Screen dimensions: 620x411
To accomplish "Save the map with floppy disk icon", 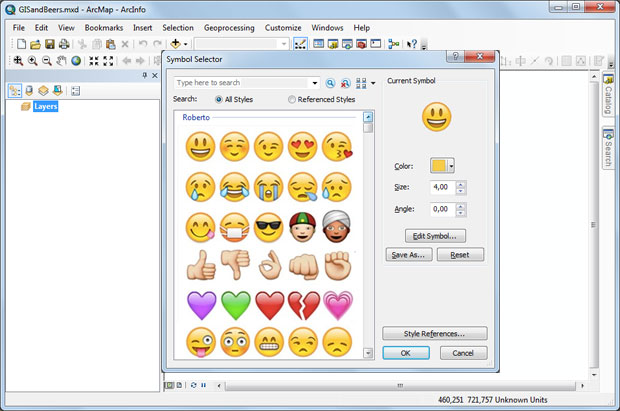I will tap(49, 44).
